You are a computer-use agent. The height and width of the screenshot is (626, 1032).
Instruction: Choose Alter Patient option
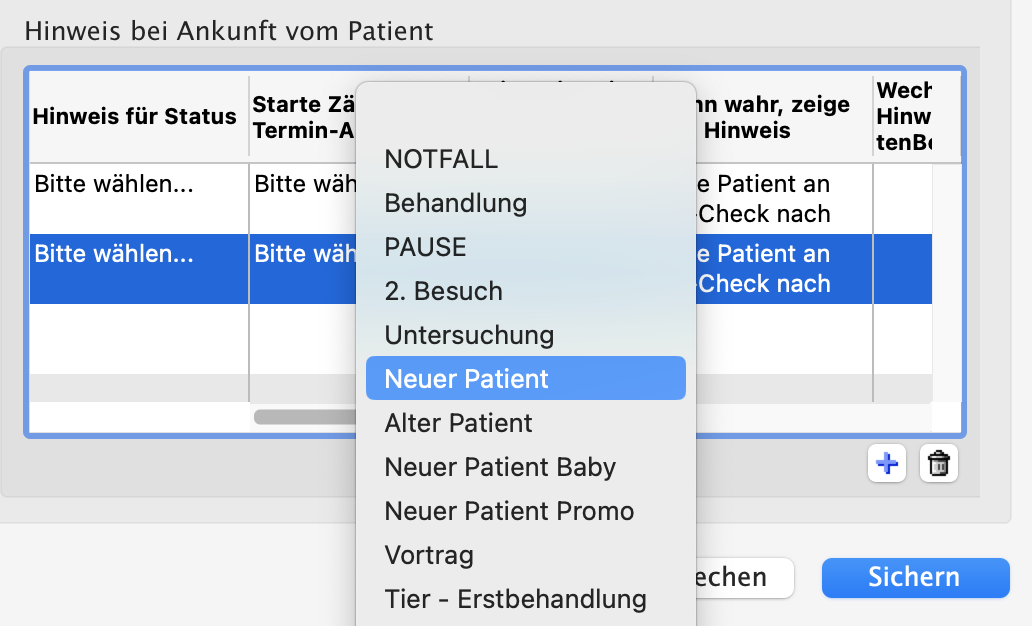pyautogui.click(x=458, y=423)
